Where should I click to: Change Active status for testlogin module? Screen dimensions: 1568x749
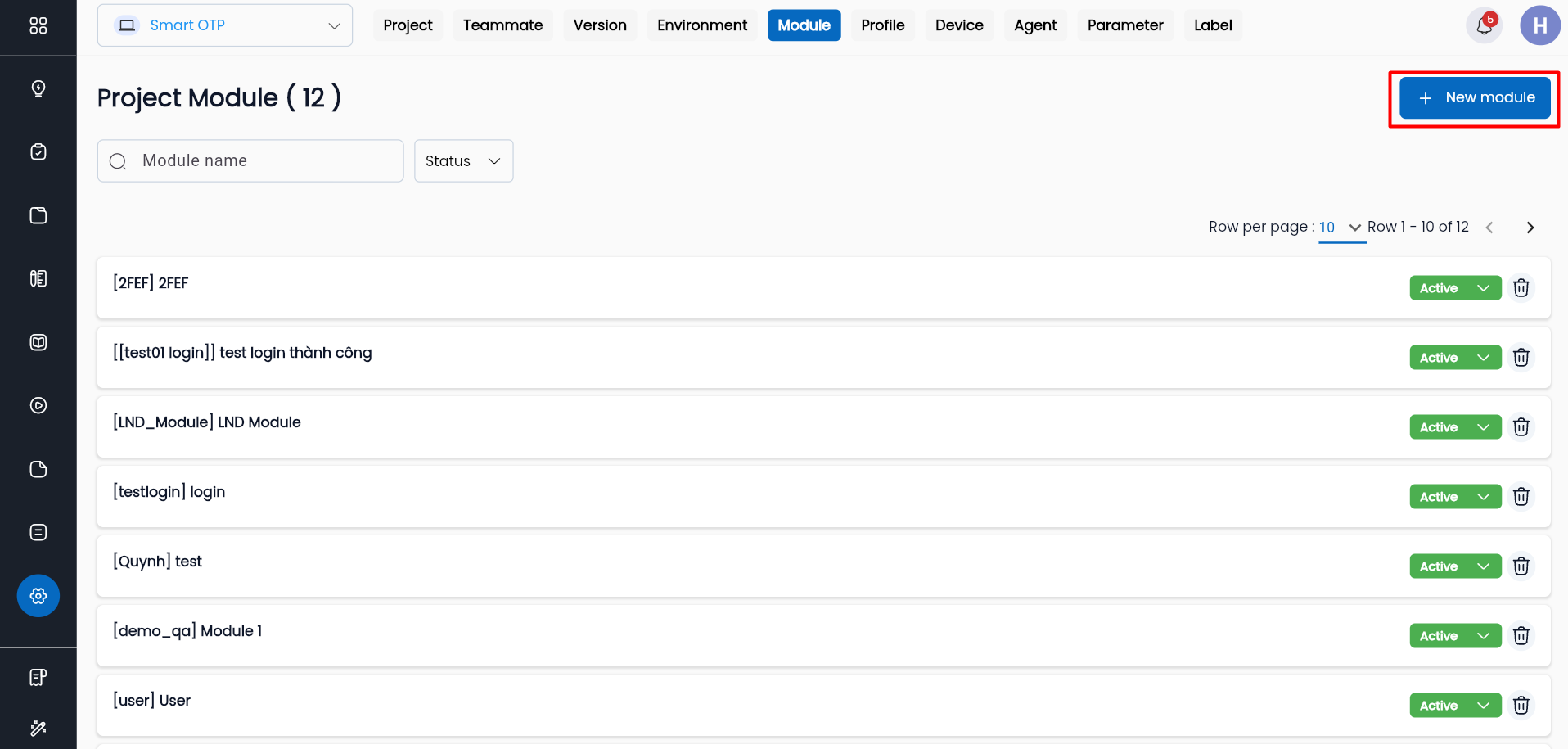[x=1454, y=497]
